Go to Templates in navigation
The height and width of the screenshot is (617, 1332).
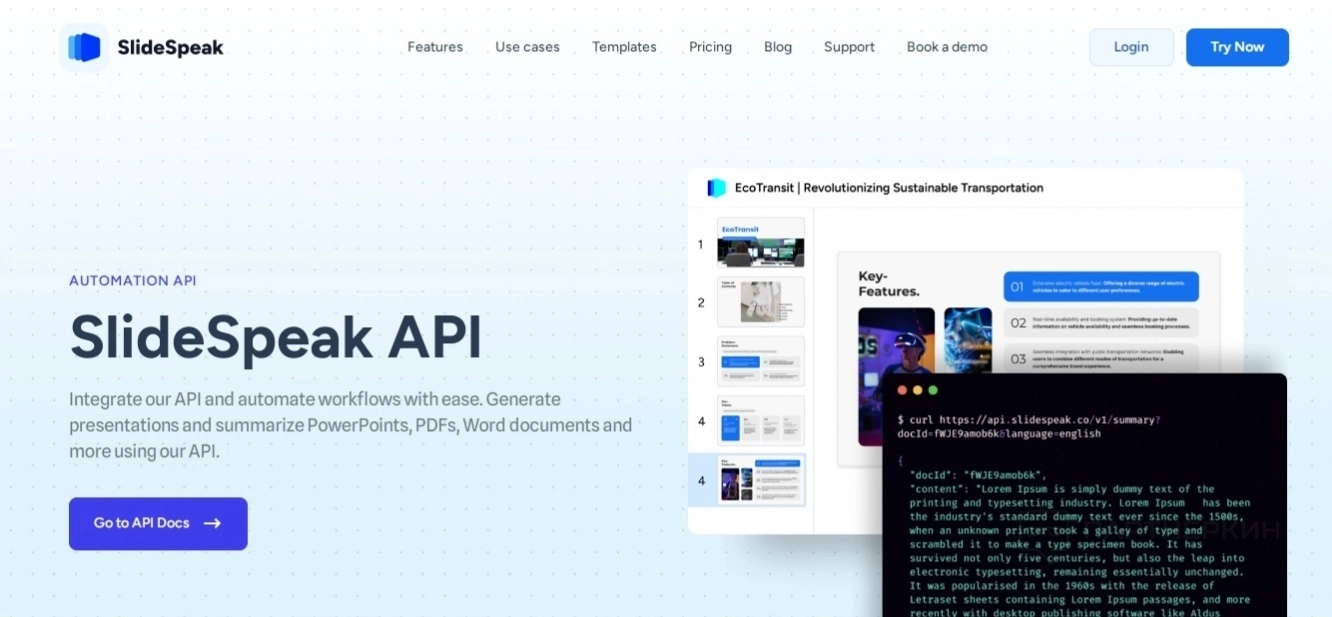(624, 47)
